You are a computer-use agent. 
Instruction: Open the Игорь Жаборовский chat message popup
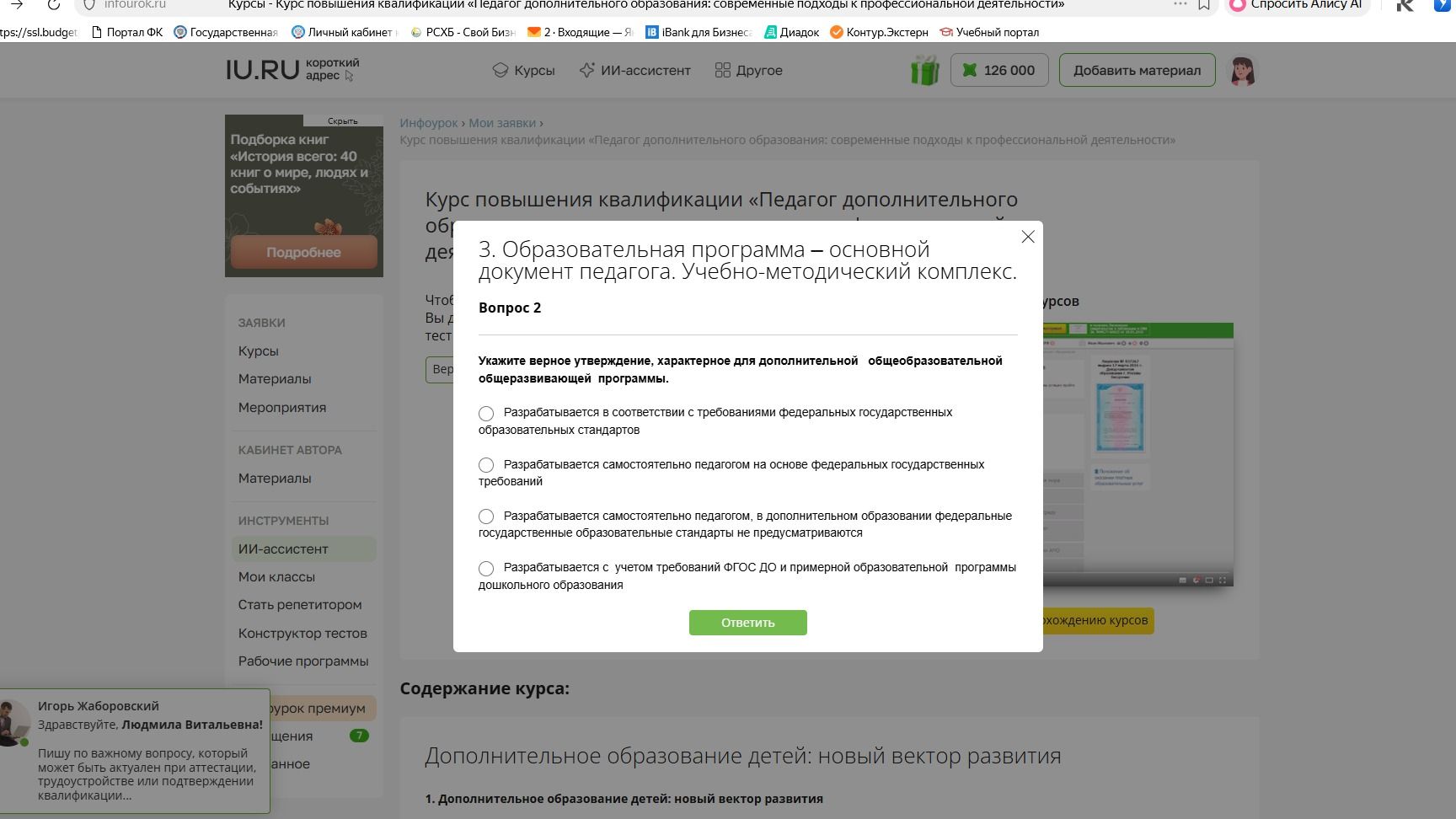(135, 751)
